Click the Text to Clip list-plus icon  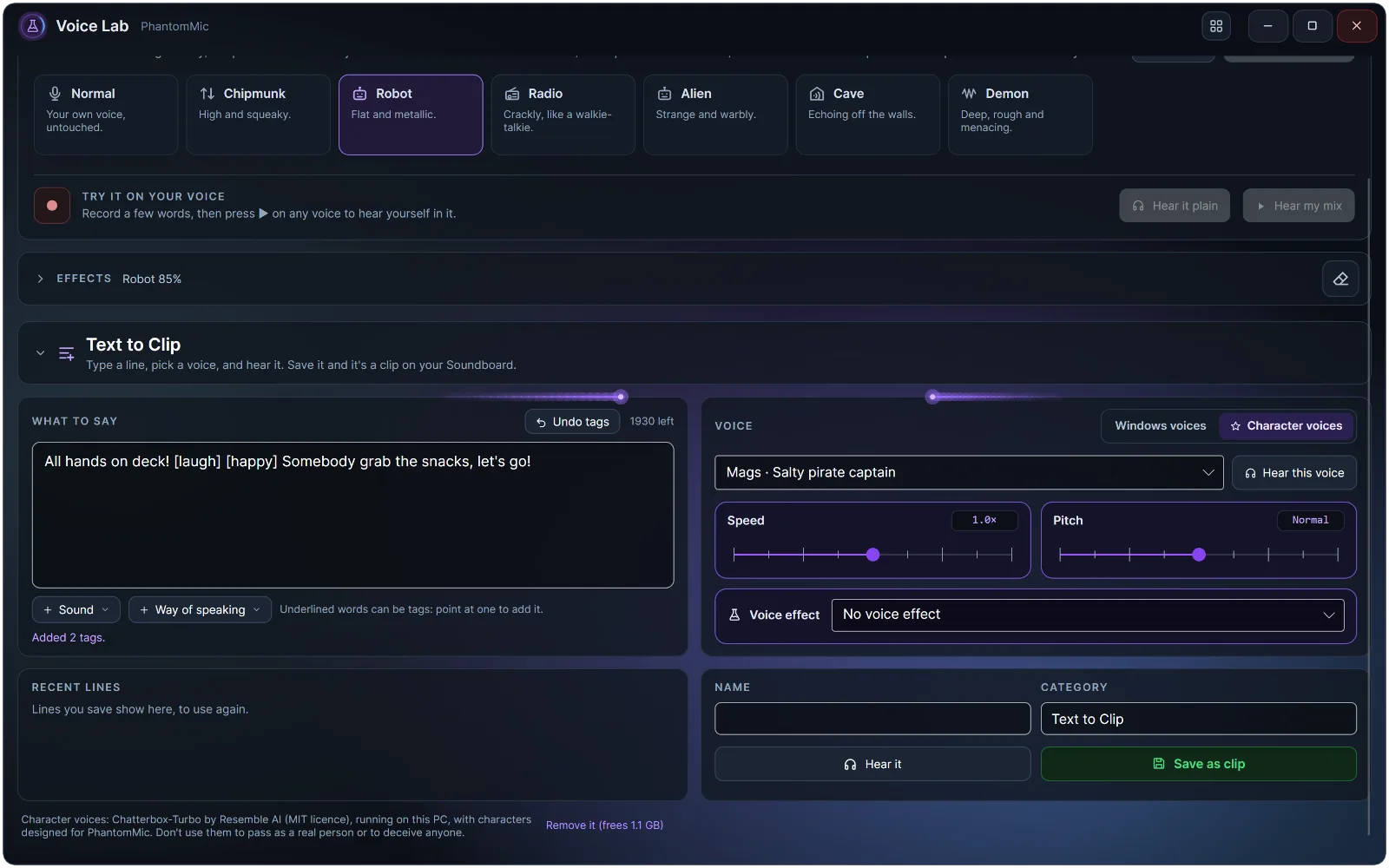(x=66, y=353)
